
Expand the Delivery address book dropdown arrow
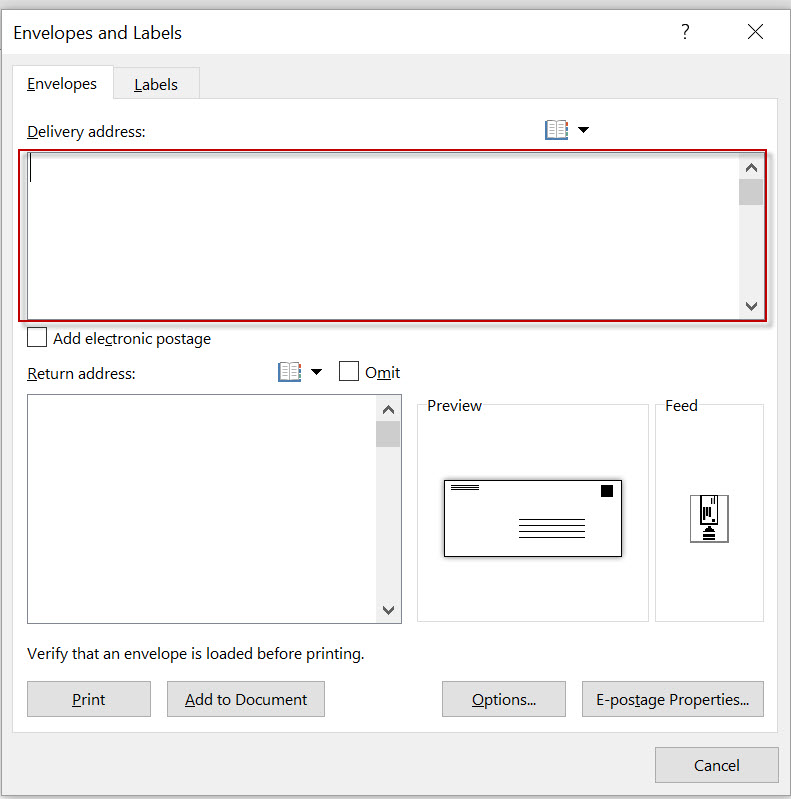[x=584, y=130]
